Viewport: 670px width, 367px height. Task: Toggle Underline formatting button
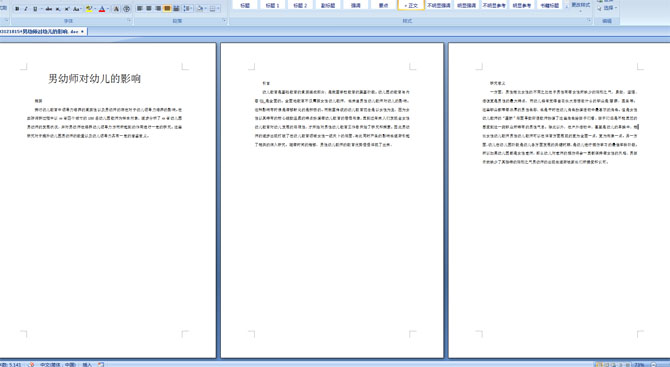[x=35, y=9]
